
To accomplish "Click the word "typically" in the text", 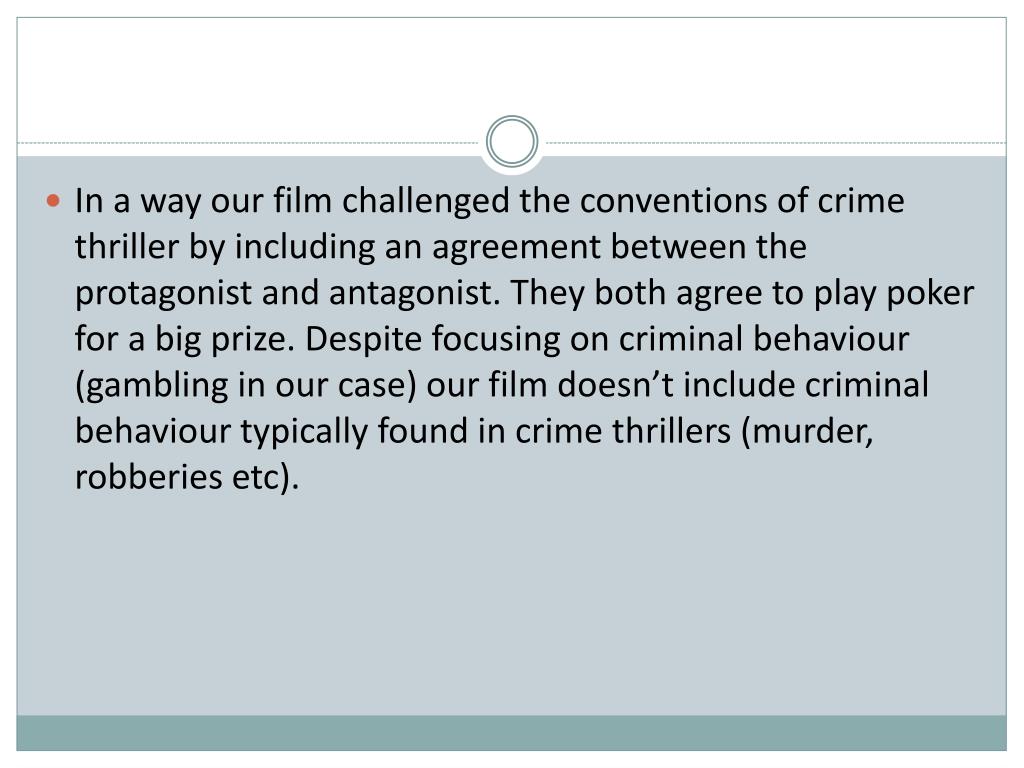I will pos(304,432).
